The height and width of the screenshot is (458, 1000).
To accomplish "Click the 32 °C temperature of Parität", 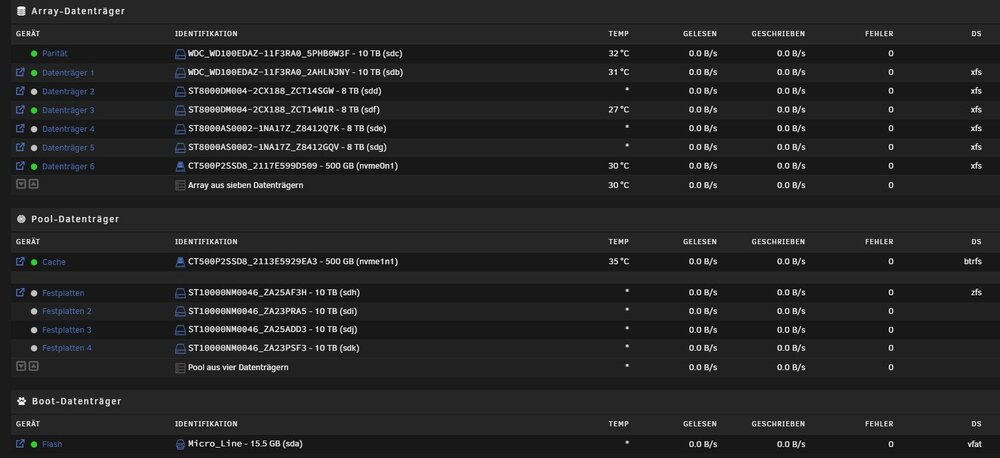I will [619, 54].
